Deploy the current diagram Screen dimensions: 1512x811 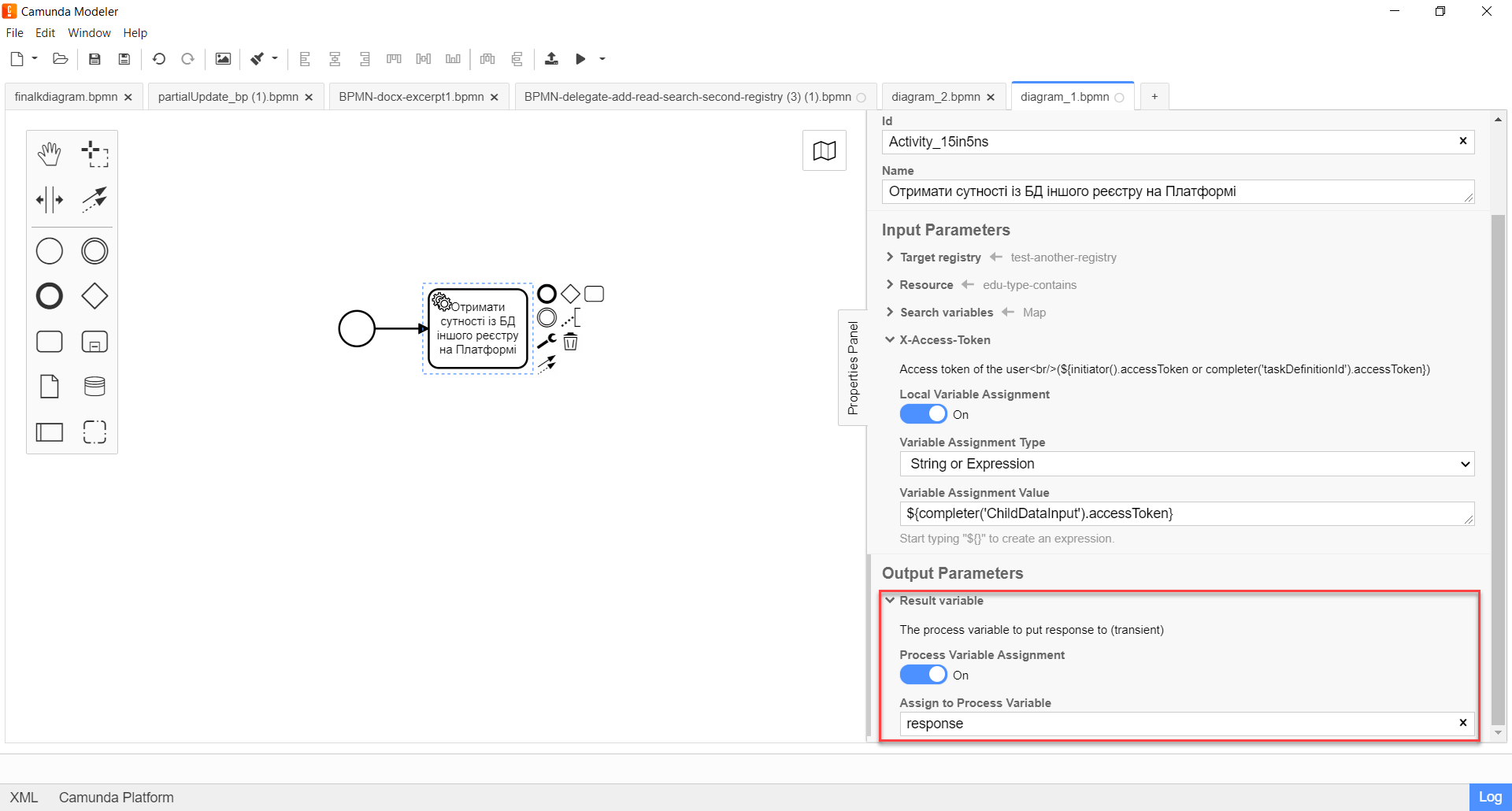551,59
